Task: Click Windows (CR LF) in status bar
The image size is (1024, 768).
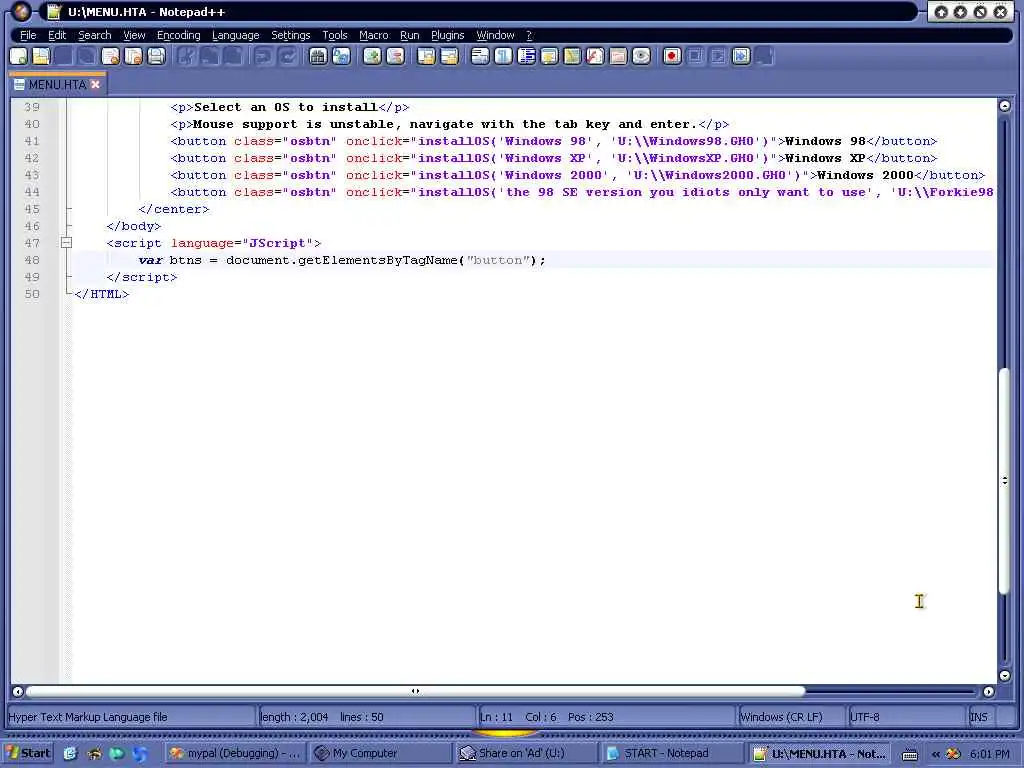Action: point(791,717)
